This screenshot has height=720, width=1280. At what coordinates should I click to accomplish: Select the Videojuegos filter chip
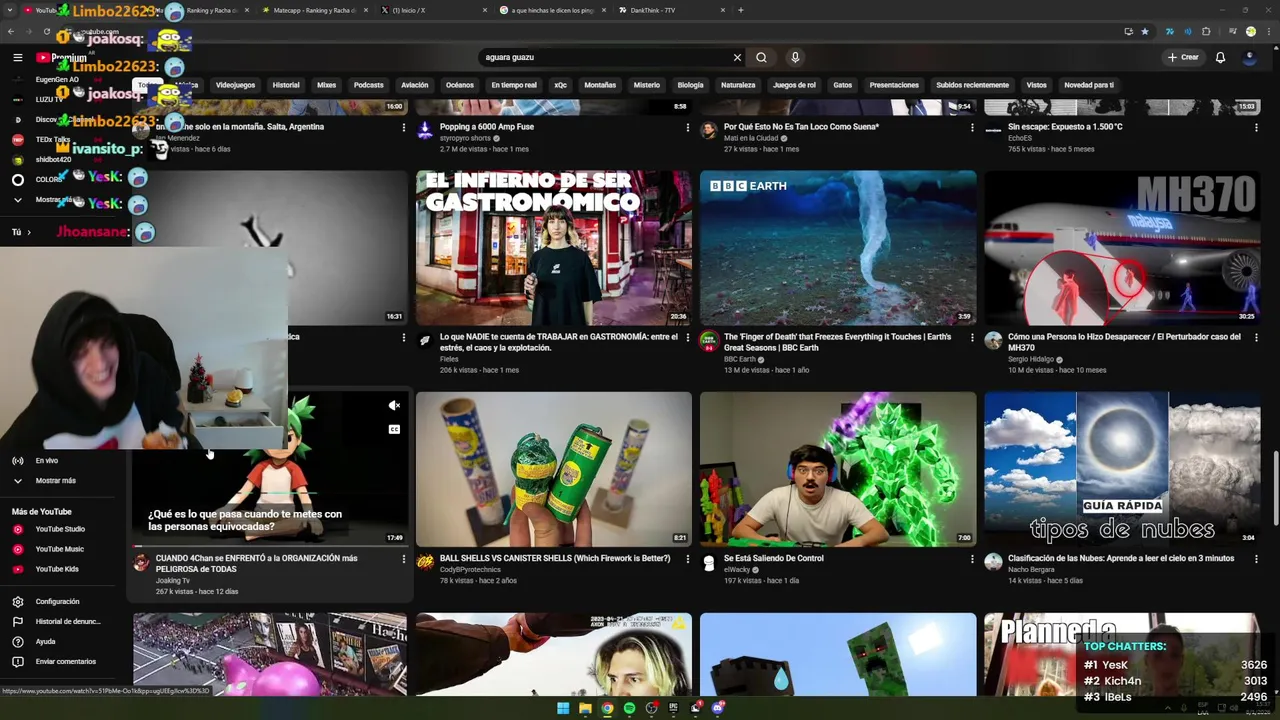235,85
